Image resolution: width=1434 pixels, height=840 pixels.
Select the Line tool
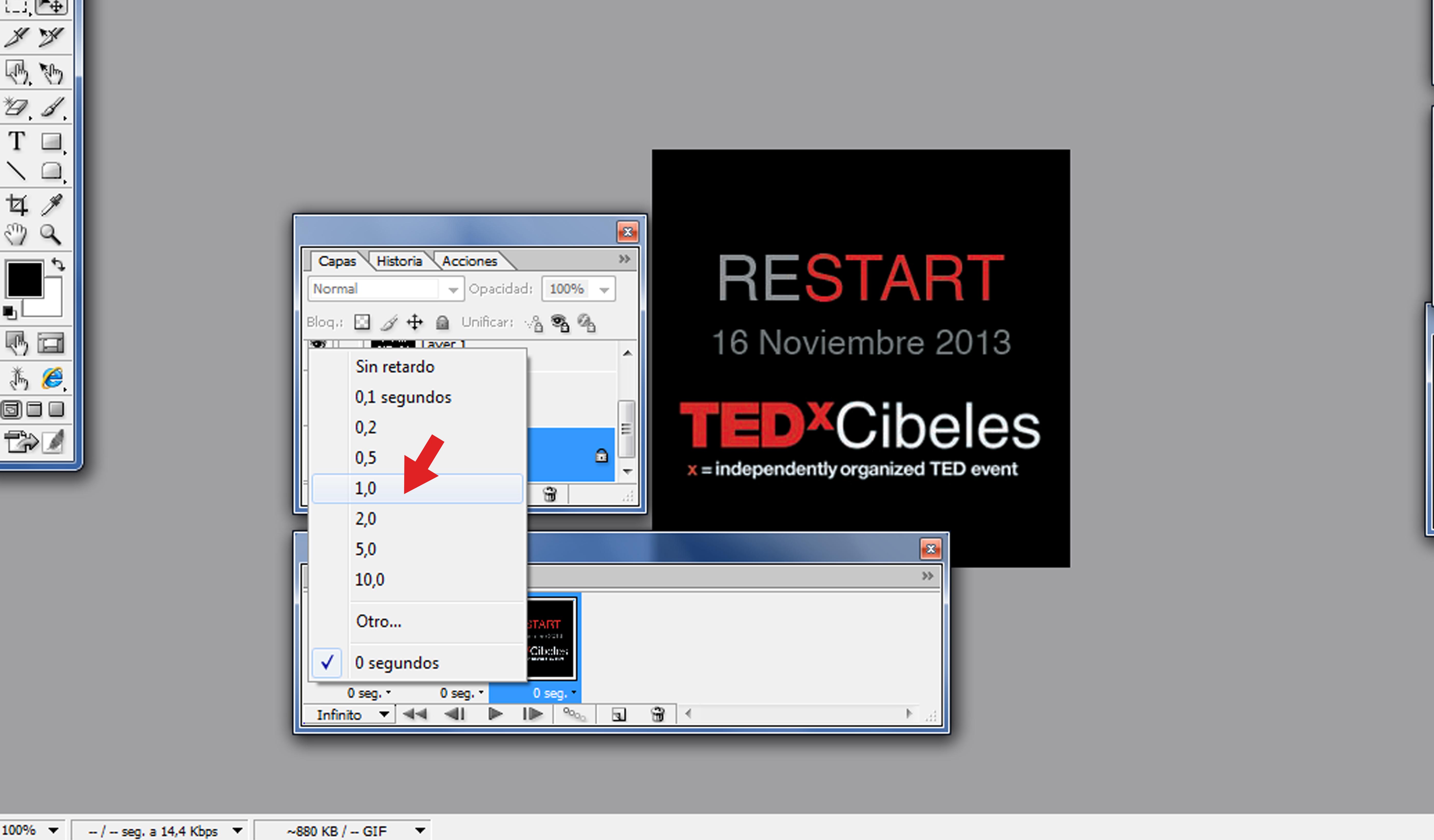tap(16, 171)
